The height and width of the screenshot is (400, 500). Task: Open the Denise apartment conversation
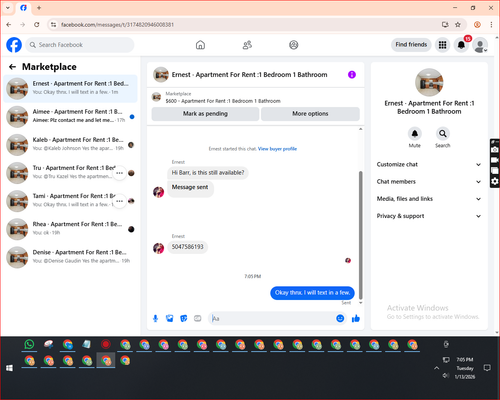click(70, 257)
